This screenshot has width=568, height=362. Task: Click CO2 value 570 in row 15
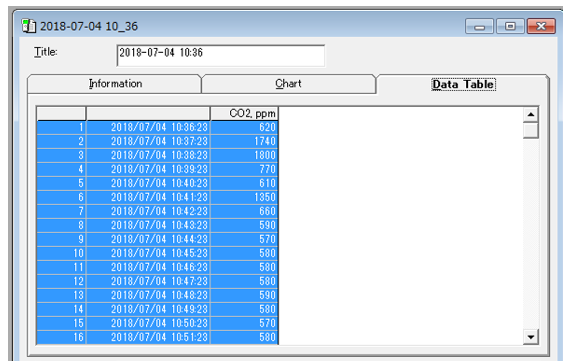(244, 324)
